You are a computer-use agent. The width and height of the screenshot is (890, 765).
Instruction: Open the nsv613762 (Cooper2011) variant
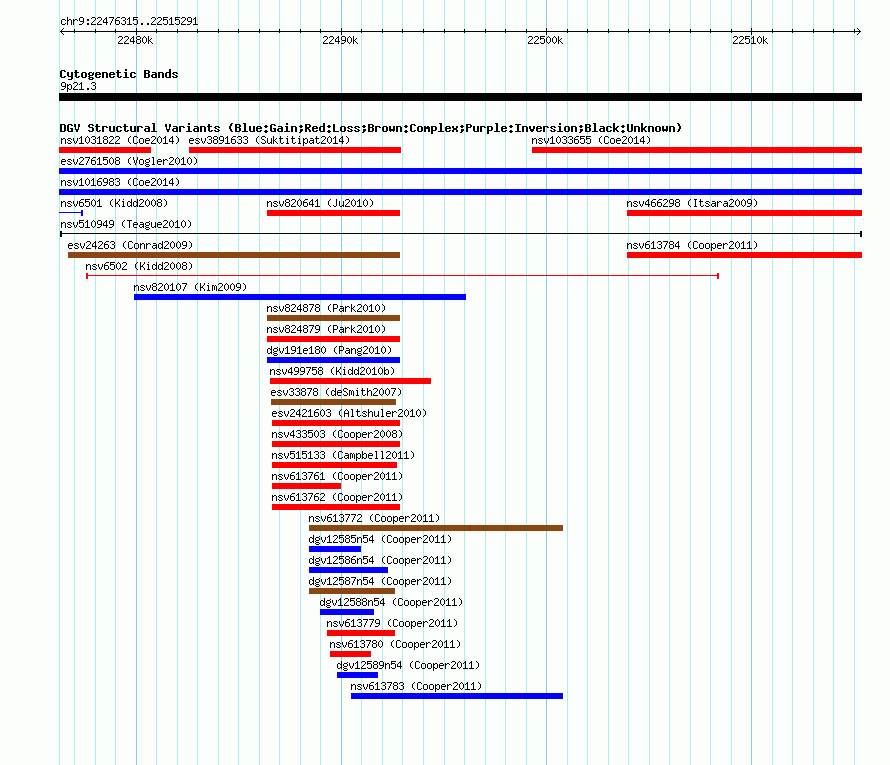(337, 497)
